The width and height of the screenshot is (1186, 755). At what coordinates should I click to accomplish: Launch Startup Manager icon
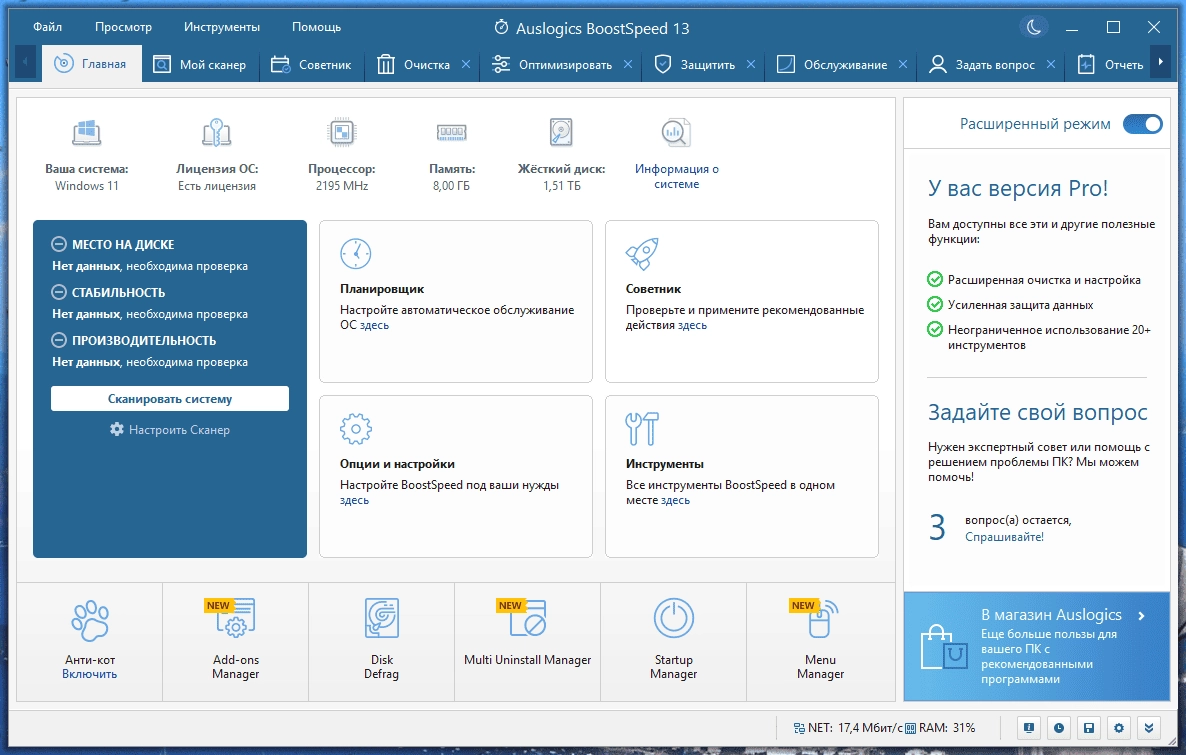[673, 618]
